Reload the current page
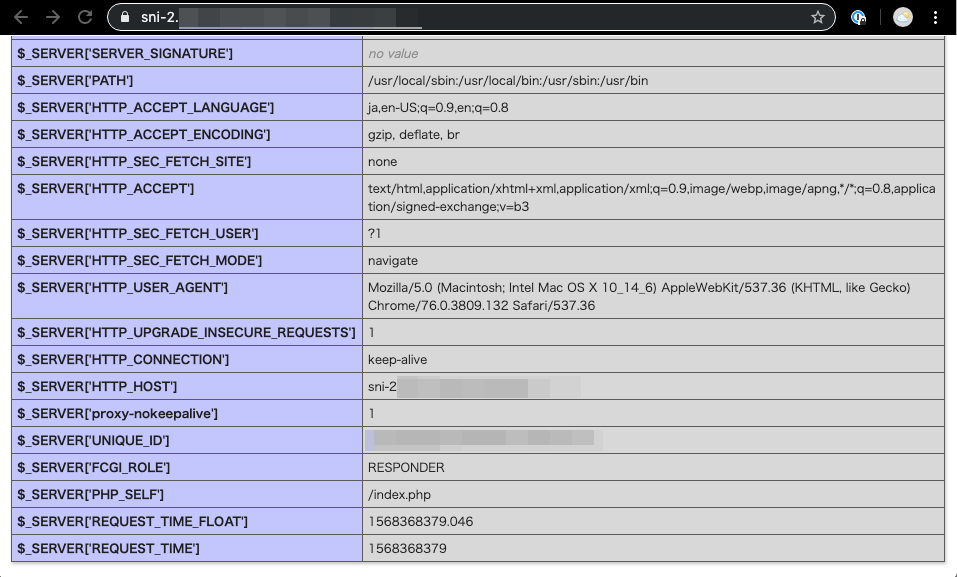Image resolution: width=957 pixels, height=577 pixels. (x=84, y=16)
